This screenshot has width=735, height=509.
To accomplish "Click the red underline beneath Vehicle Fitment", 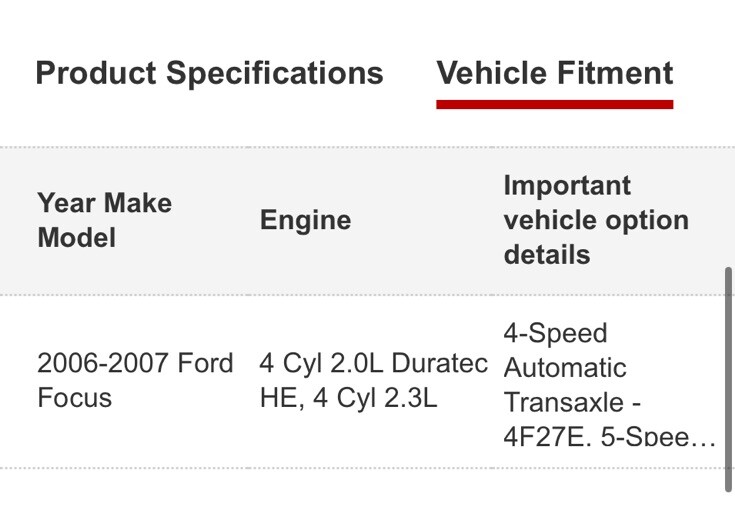I will tap(555, 103).
